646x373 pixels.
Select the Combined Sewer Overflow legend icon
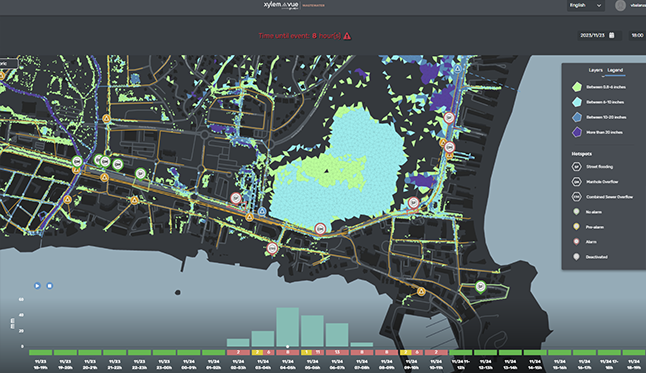pyautogui.click(x=576, y=197)
